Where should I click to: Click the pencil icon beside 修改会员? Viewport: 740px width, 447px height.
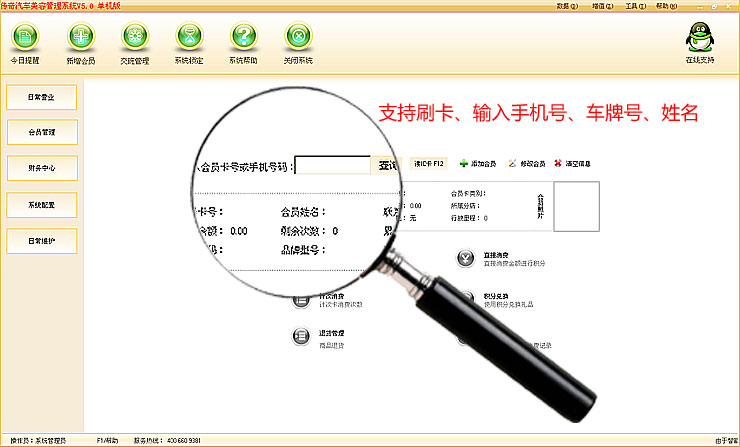pos(512,163)
